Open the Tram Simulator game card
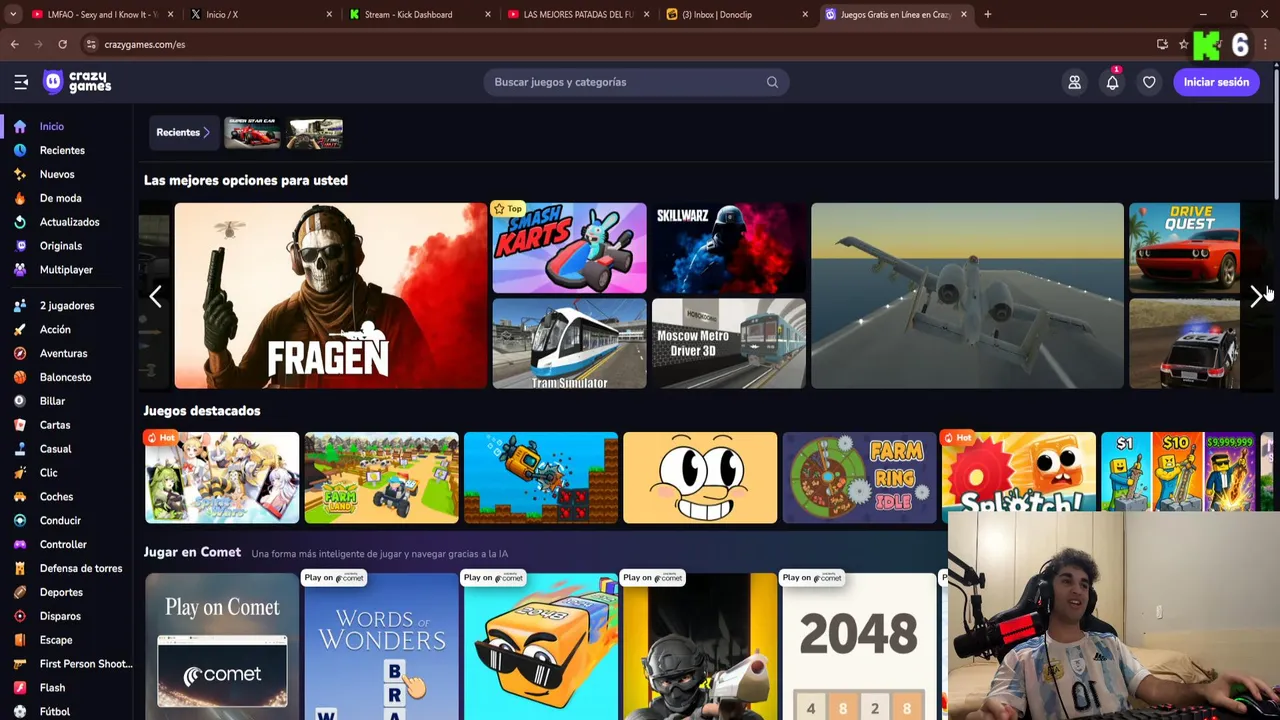 tap(569, 343)
